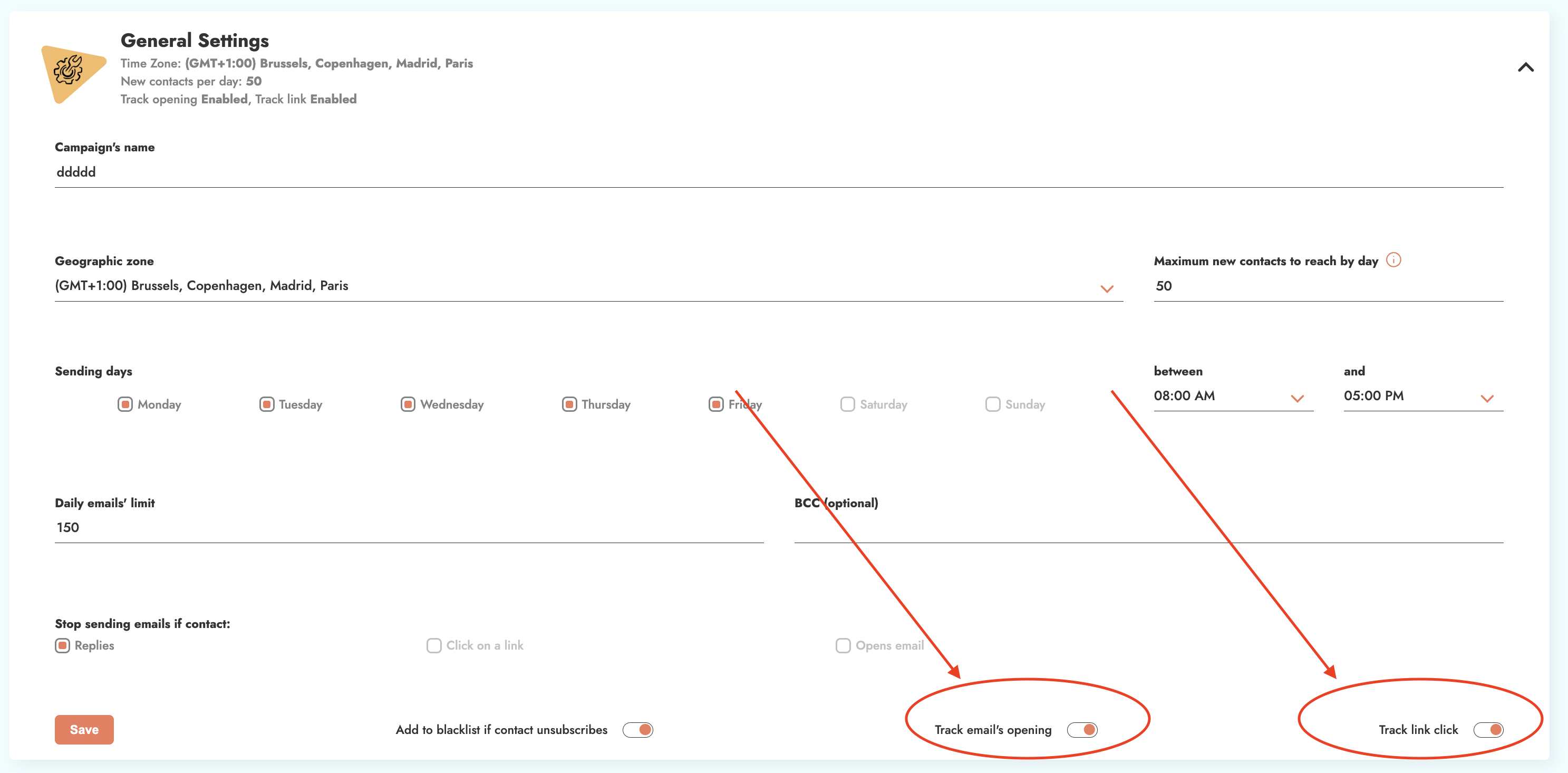Uncheck the Thursday sending day

(x=569, y=404)
